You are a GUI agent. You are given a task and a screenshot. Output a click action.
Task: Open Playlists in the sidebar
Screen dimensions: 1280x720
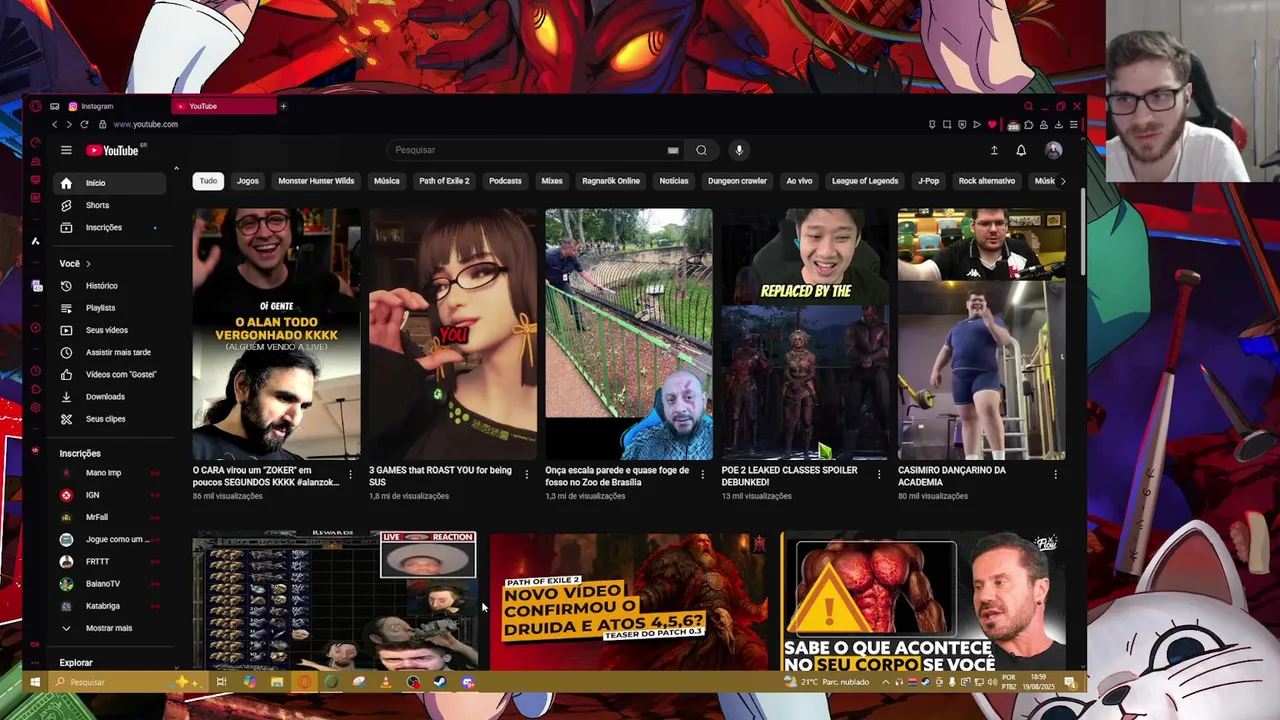[x=110, y=308]
